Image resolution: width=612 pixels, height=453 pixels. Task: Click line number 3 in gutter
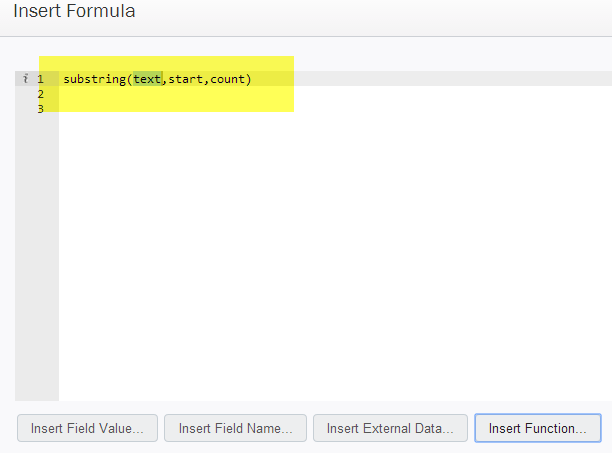tap(40, 109)
